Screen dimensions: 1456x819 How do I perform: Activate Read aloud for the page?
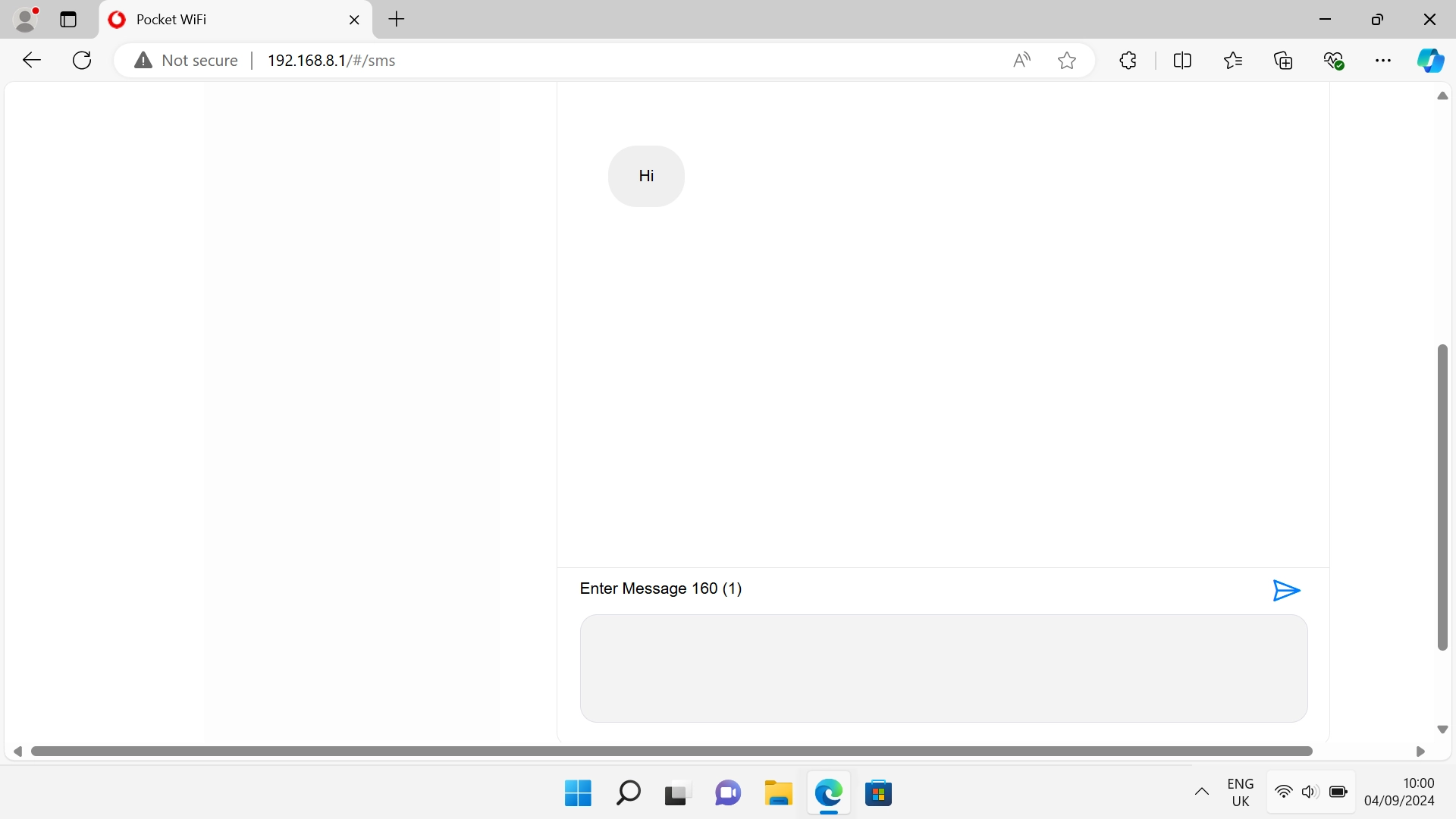1021,60
